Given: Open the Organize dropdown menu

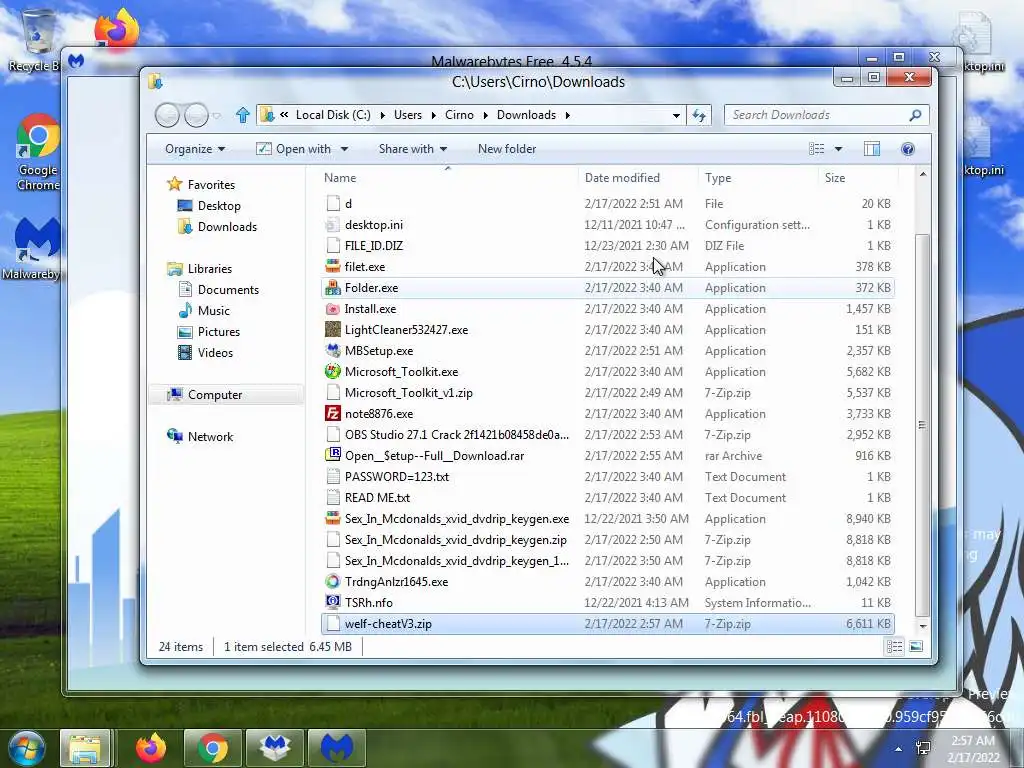Looking at the screenshot, I should 195,149.
